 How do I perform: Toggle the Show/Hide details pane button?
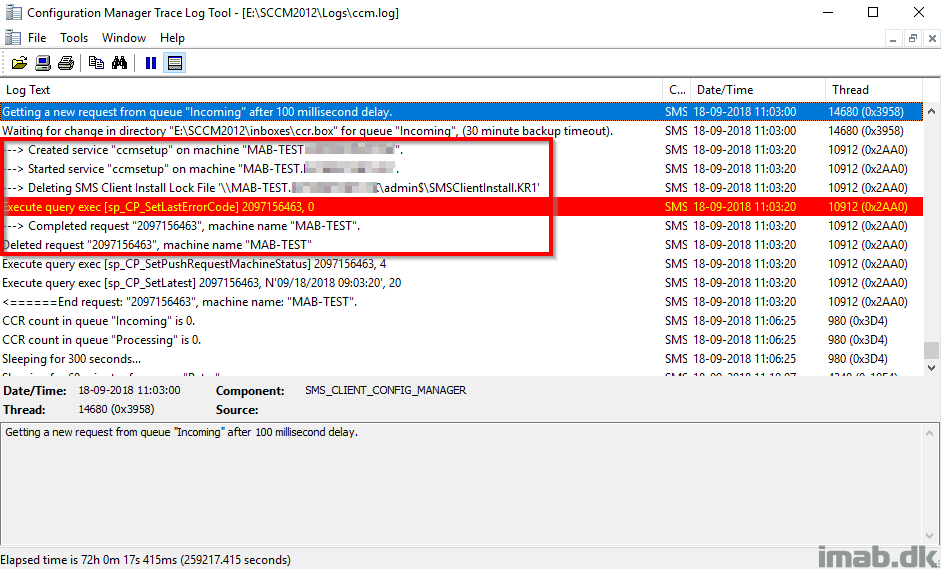pyautogui.click(x=175, y=63)
